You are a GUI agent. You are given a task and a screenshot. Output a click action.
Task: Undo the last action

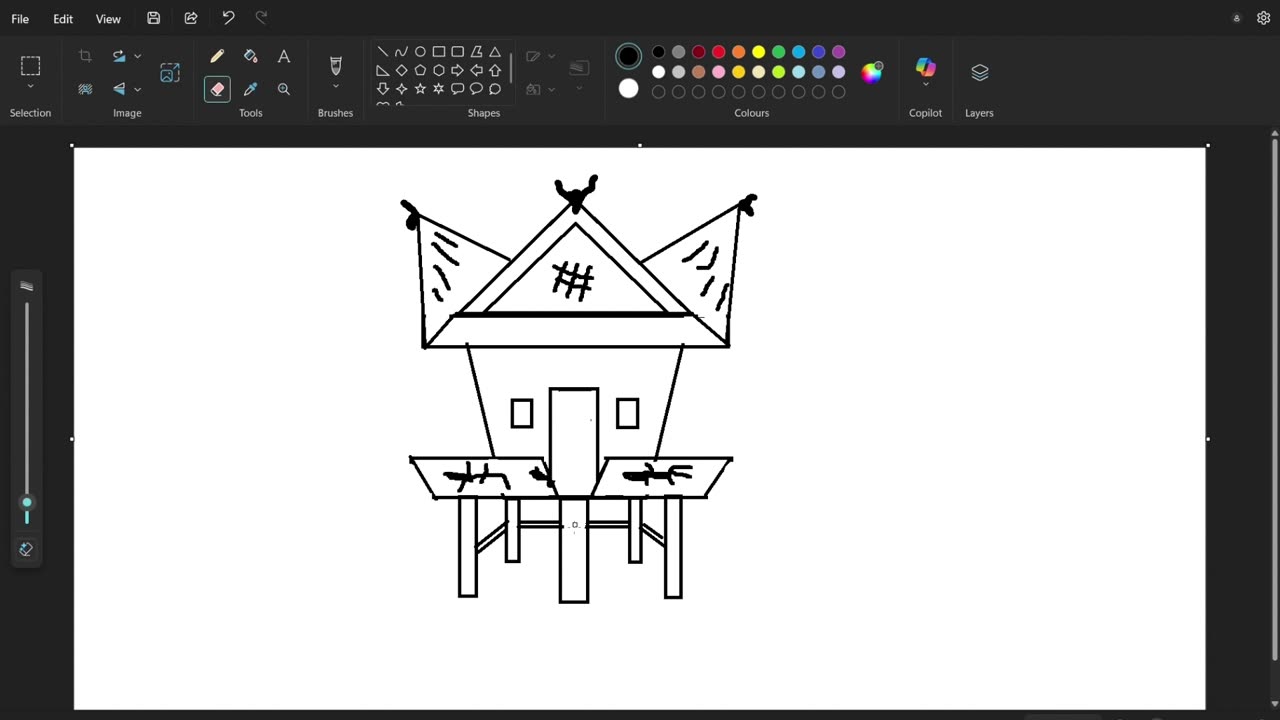pos(228,18)
